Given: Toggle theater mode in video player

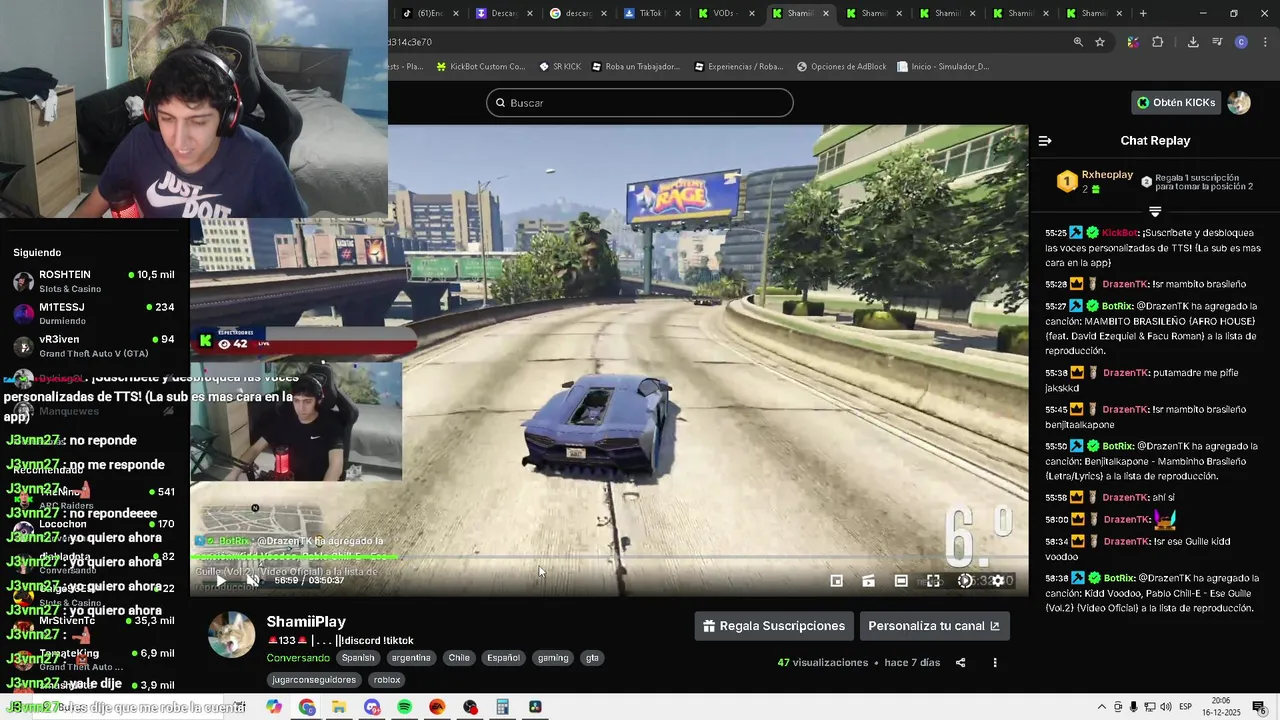Looking at the screenshot, I should [901, 581].
